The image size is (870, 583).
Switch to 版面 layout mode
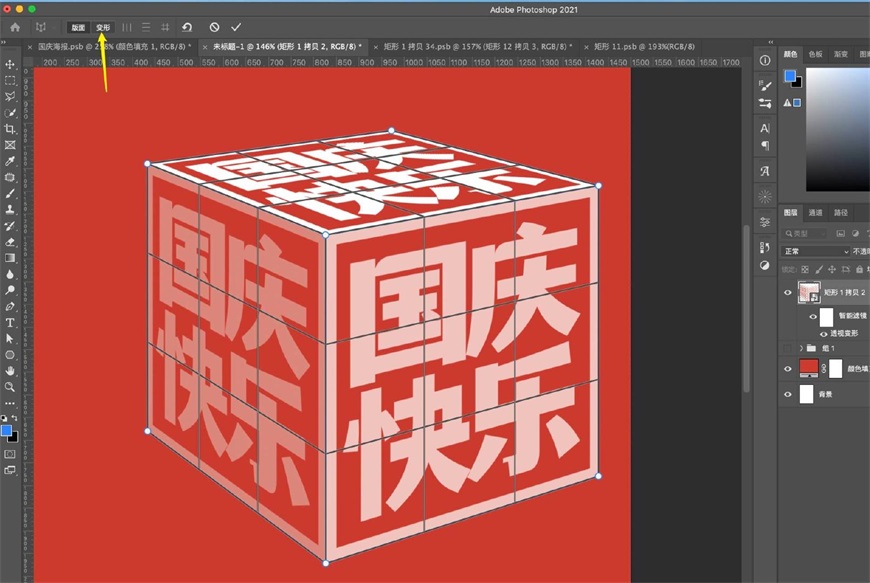tap(78, 27)
